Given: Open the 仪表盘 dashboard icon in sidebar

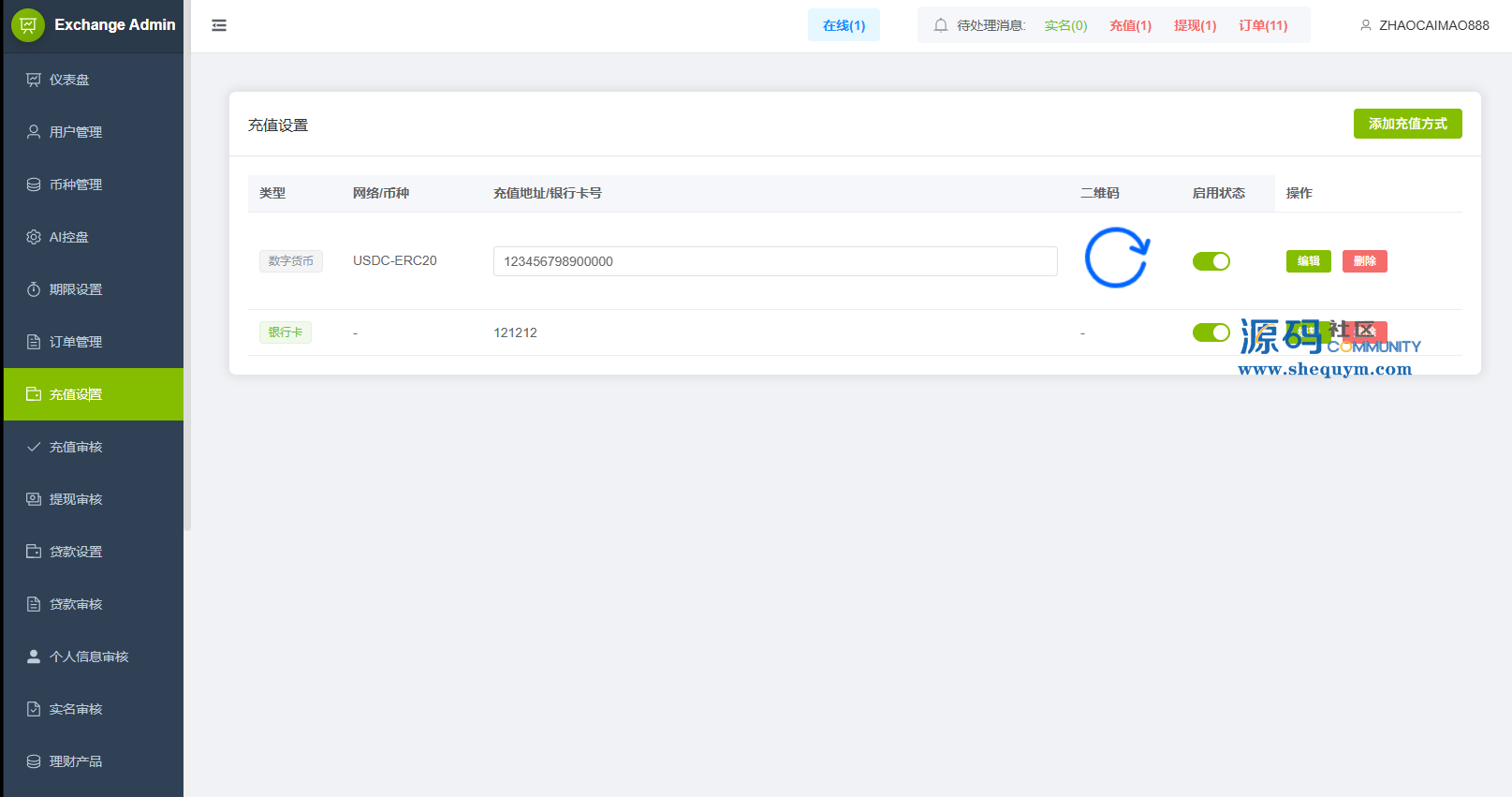Looking at the screenshot, I should (x=34, y=80).
